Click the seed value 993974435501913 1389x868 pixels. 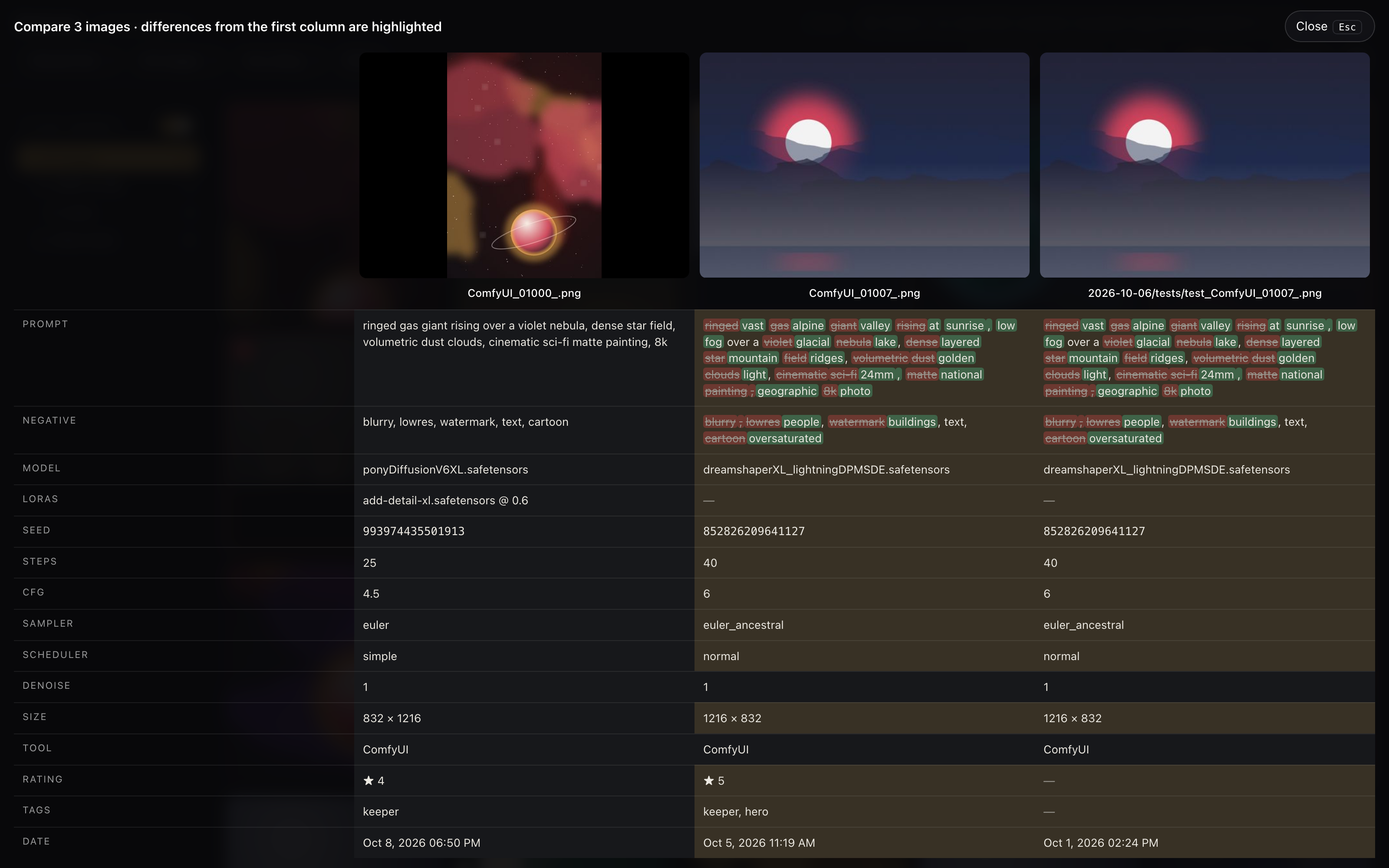tap(414, 532)
